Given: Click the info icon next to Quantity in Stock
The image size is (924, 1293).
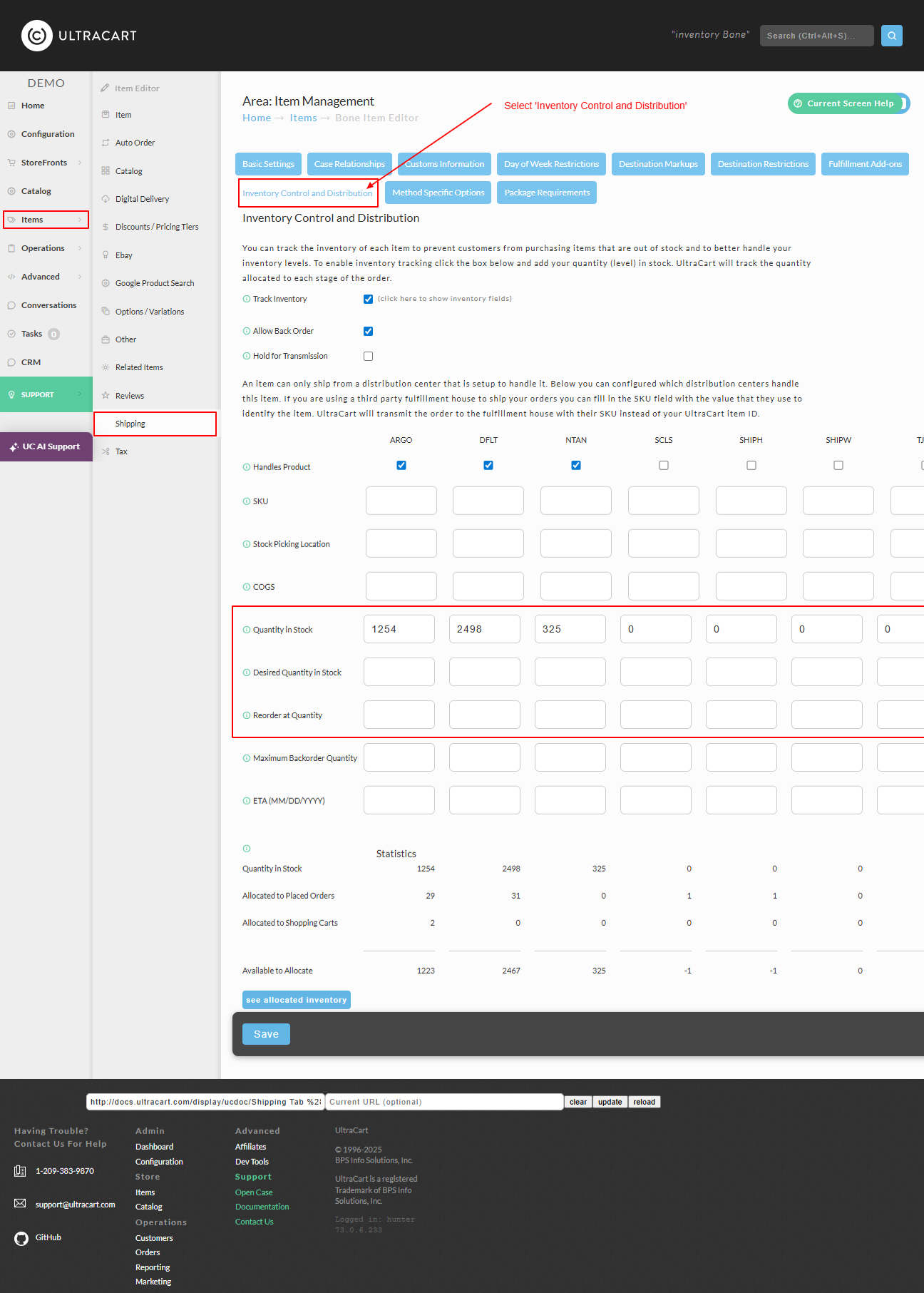Looking at the screenshot, I should 247,630.
